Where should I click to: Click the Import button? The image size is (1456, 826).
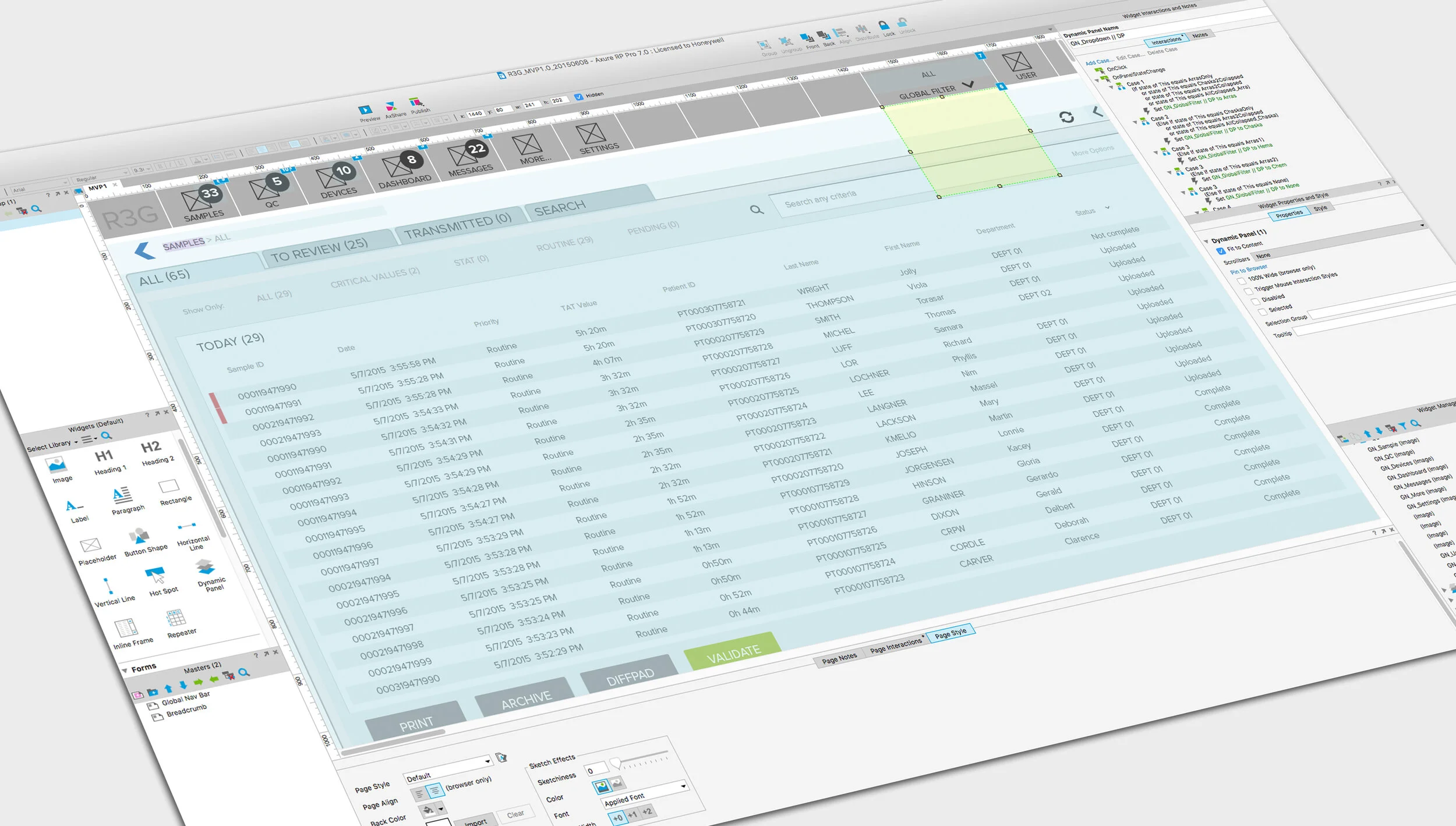[476, 821]
